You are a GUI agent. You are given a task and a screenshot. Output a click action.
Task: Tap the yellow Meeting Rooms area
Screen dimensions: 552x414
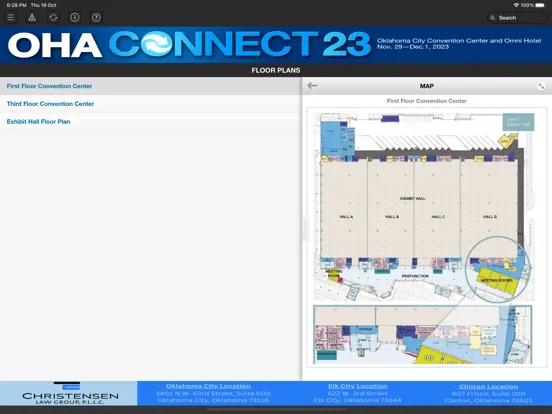(x=496, y=280)
